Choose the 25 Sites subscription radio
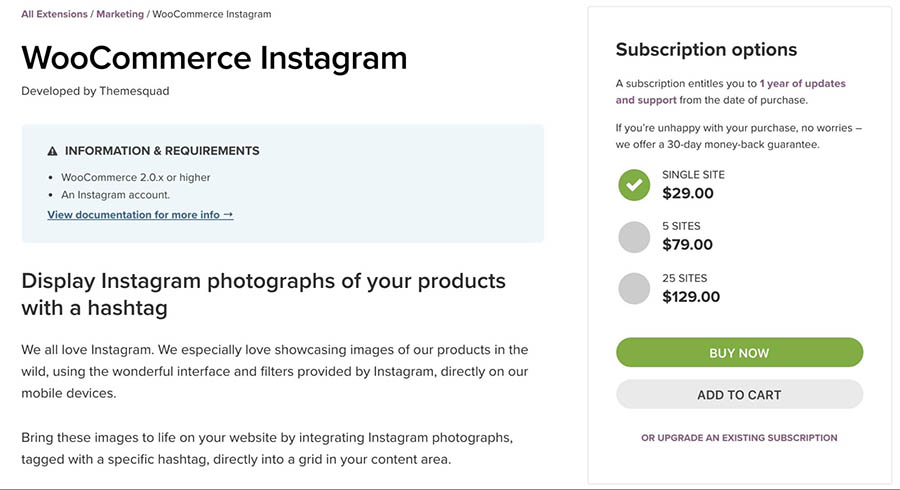 [x=634, y=289]
